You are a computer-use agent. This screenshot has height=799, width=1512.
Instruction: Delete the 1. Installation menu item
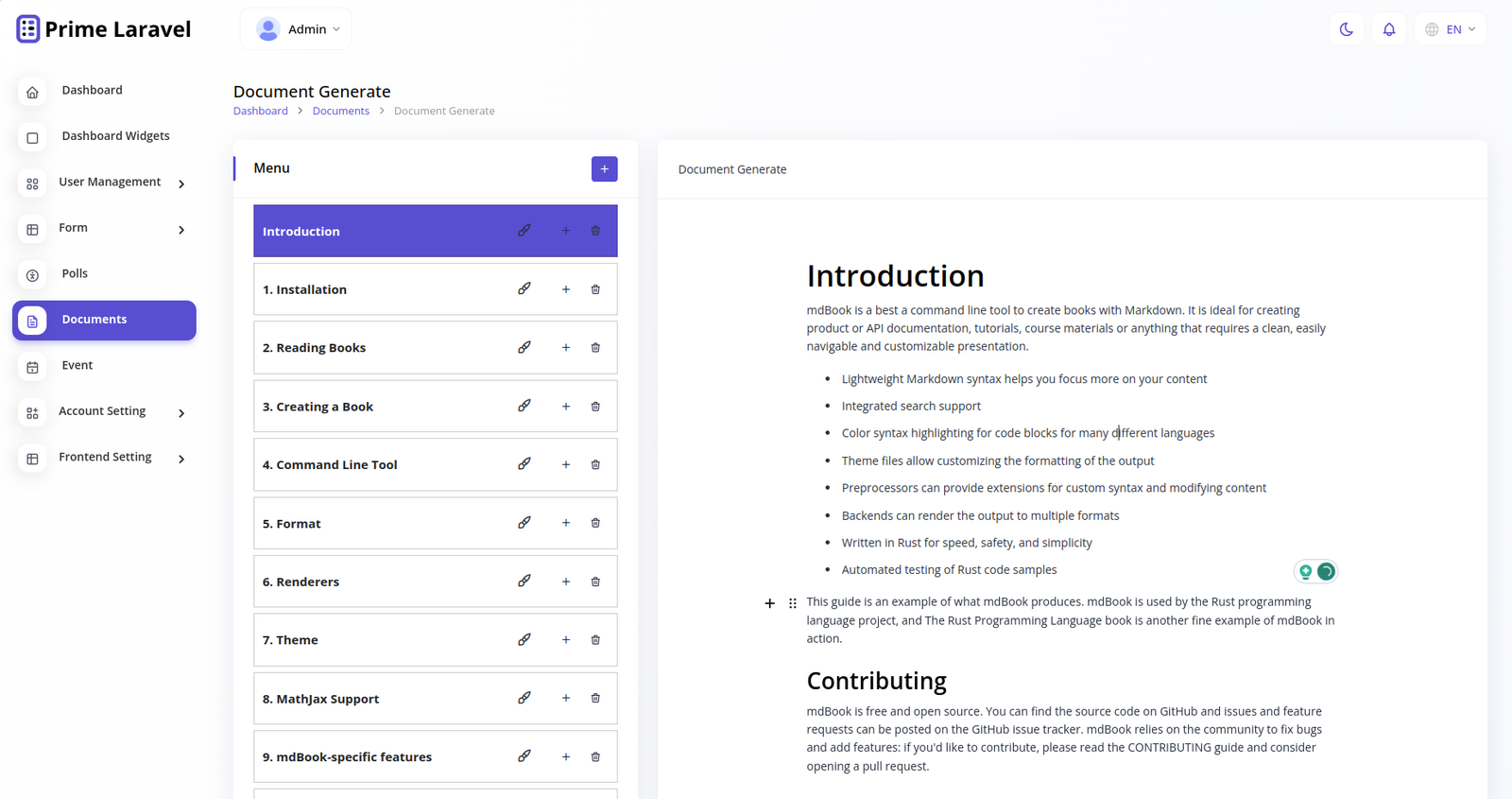point(595,289)
